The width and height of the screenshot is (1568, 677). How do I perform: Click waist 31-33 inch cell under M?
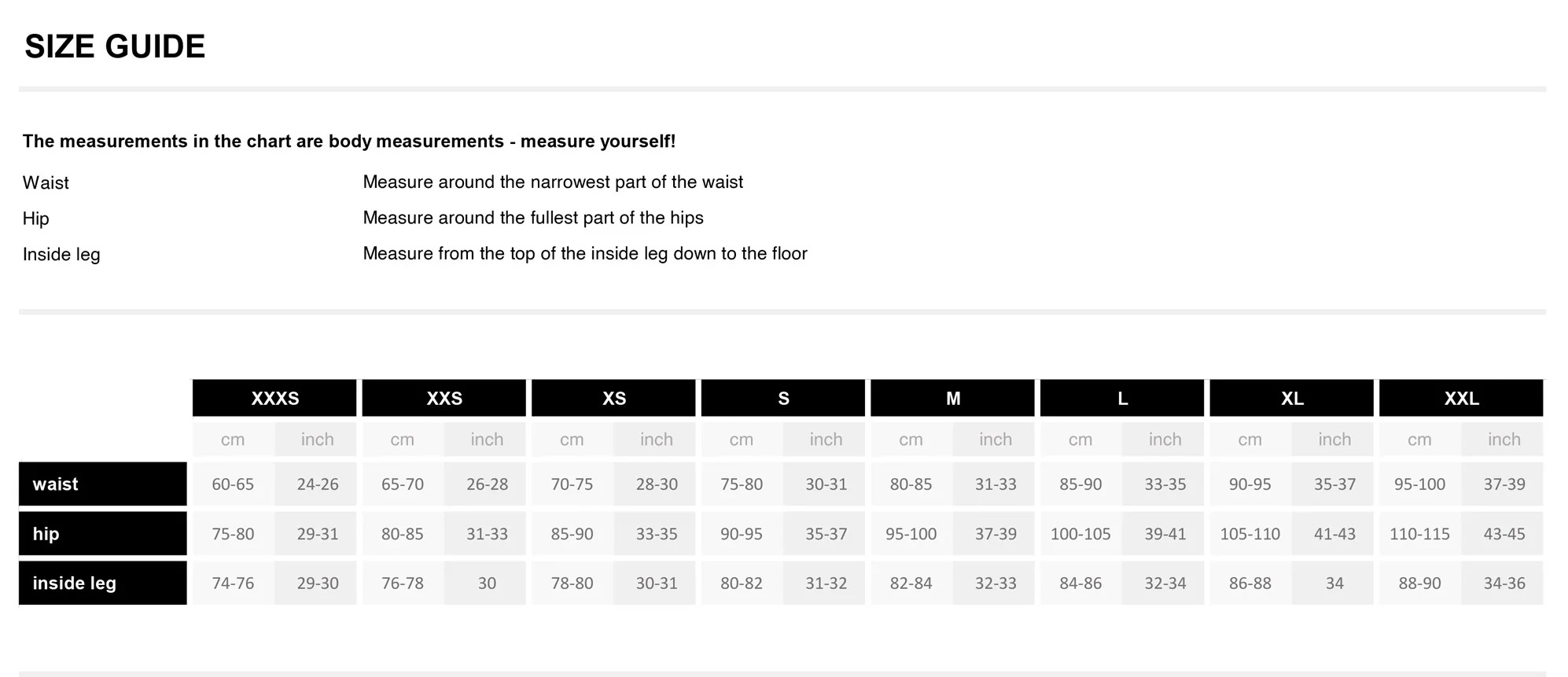(996, 484)
